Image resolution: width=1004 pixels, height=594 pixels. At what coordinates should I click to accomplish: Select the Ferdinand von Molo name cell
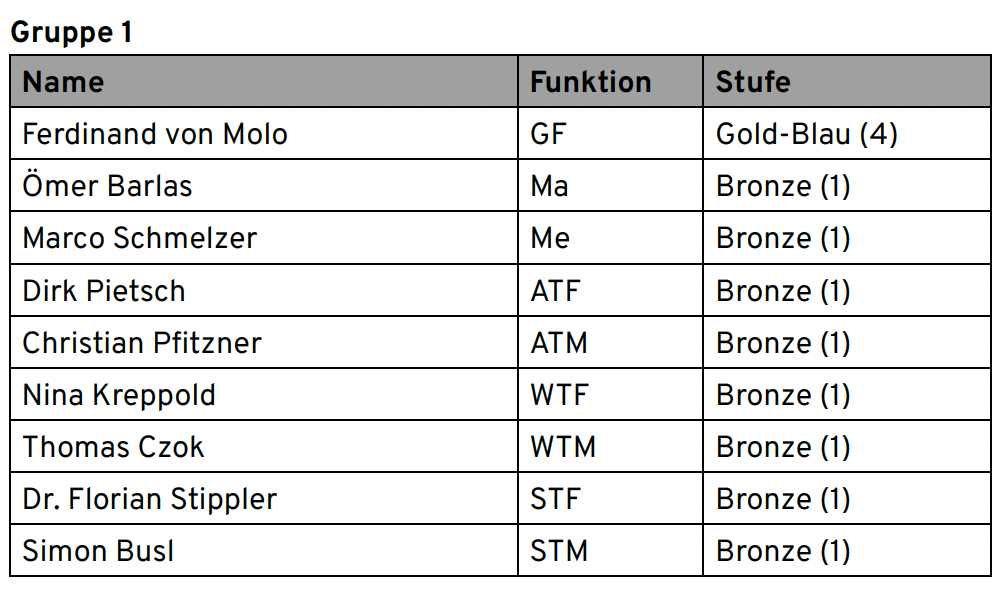tap(155, 134)
